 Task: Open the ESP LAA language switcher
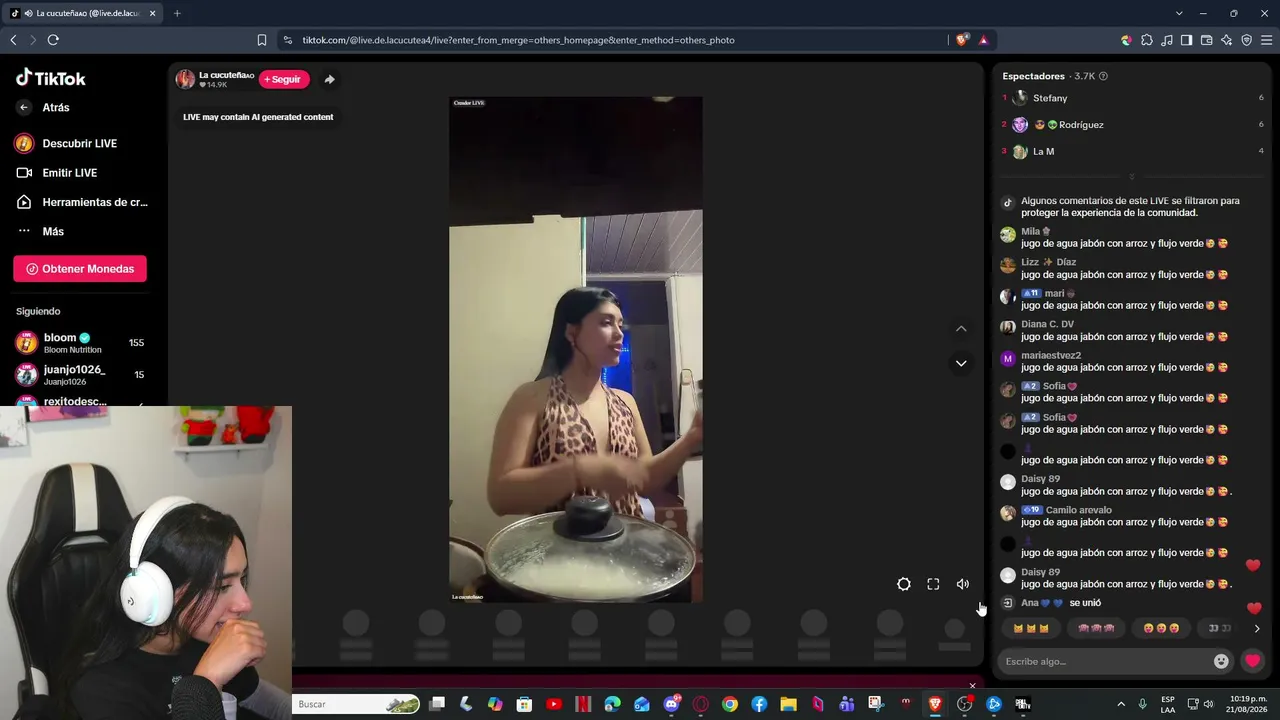[x=1168, y=704]
